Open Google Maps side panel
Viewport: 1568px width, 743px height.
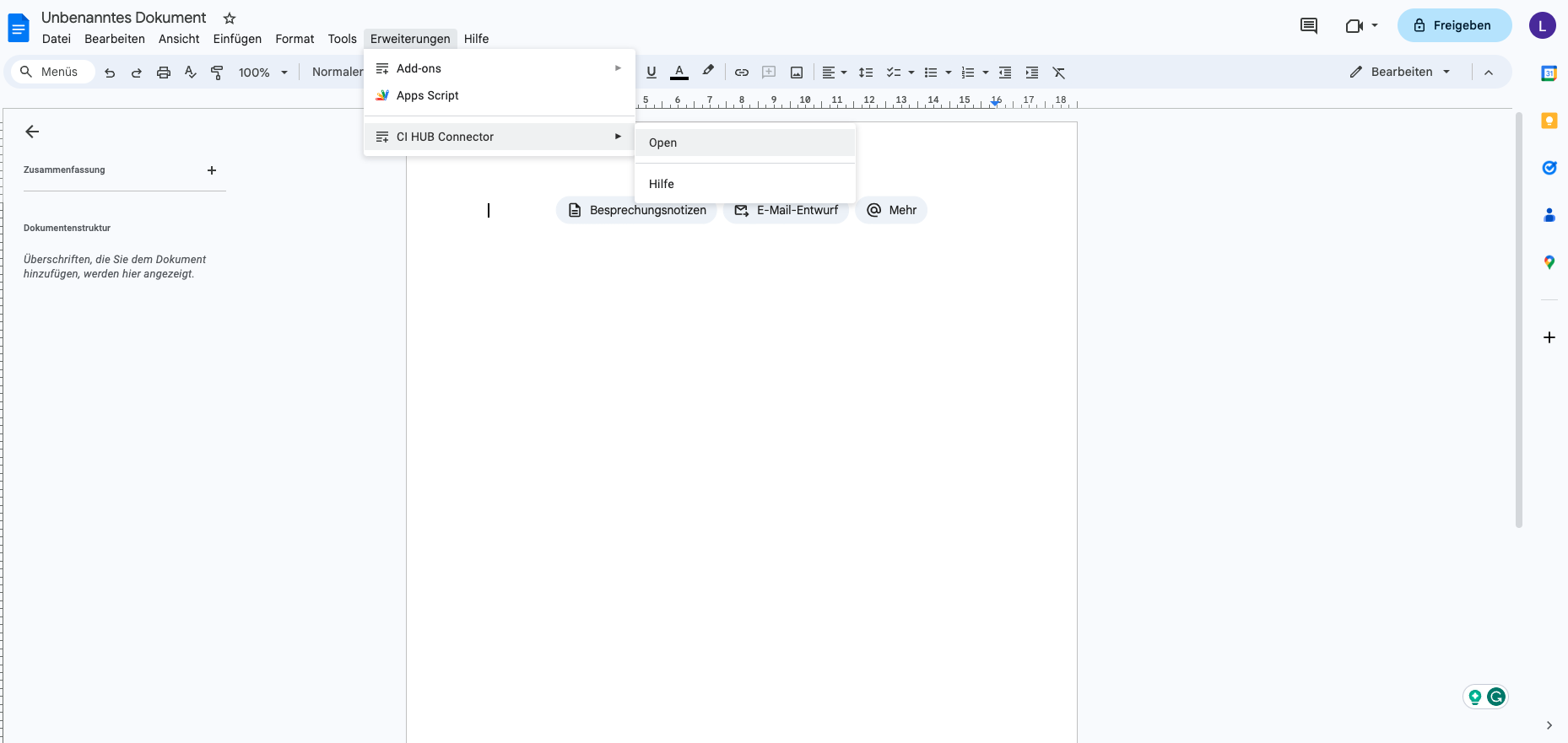tap(1549, 262)
